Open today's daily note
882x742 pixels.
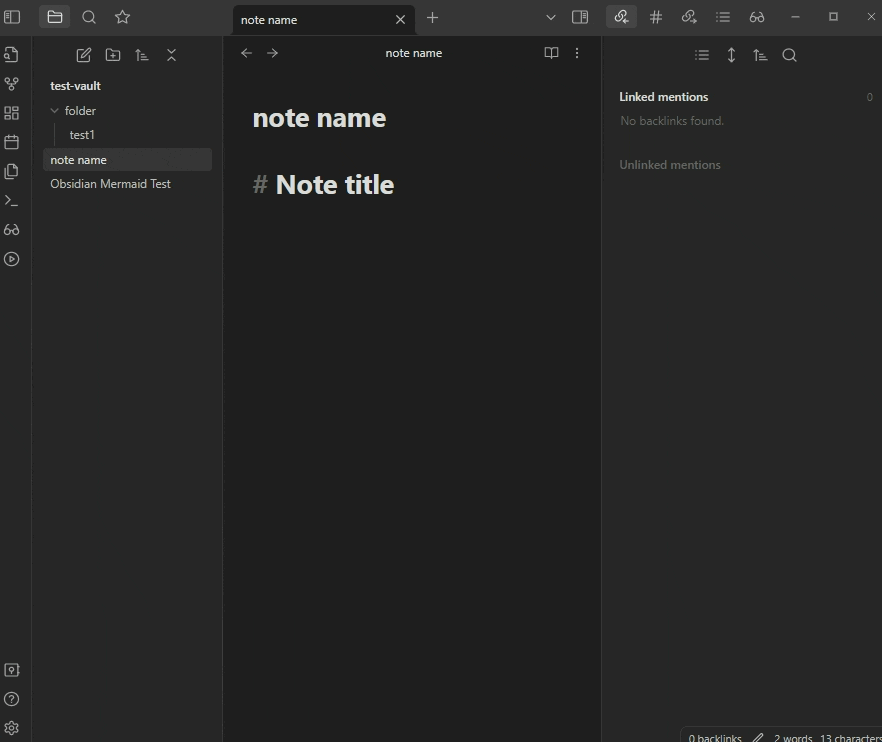click(x=12, y=141)
